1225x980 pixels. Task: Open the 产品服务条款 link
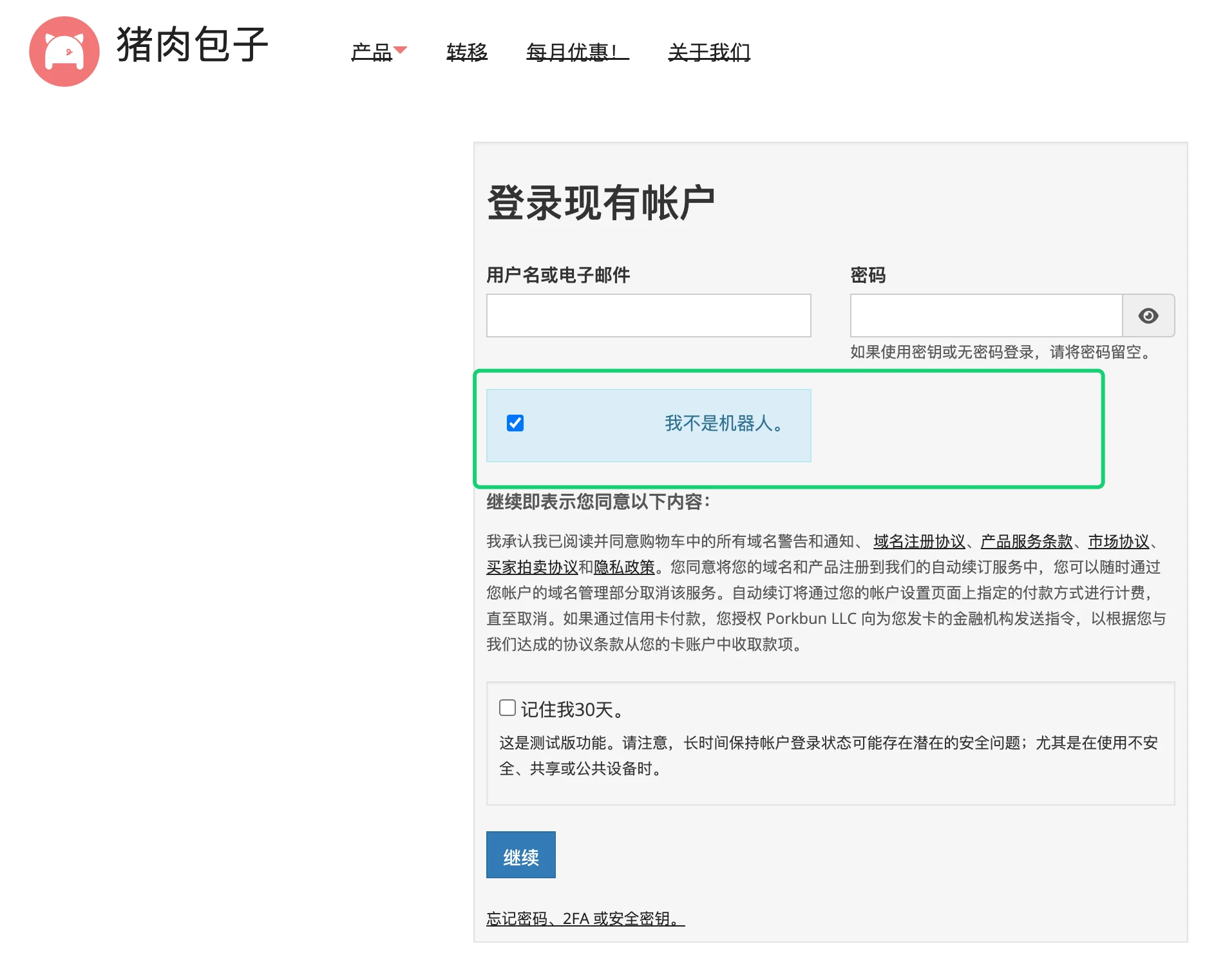tap(1026, 542)
